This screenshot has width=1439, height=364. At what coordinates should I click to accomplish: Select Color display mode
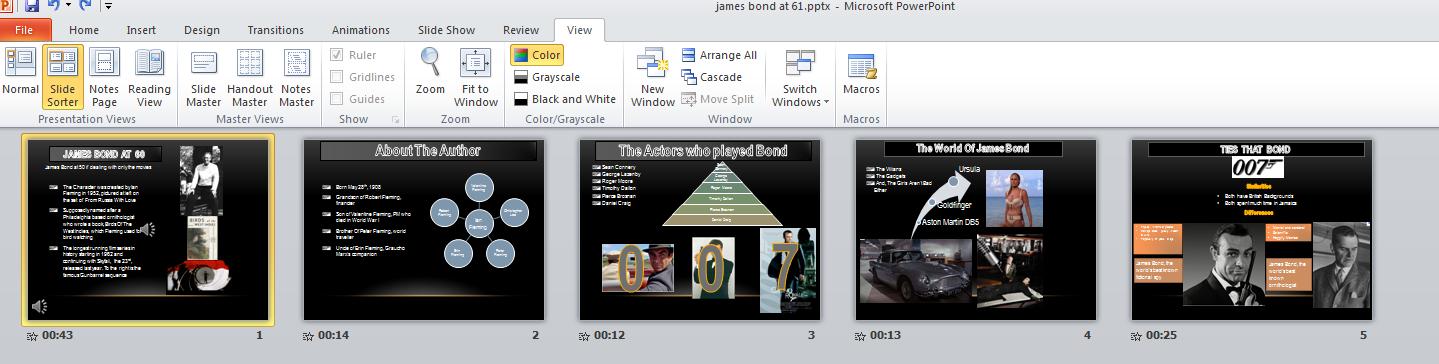pyautogui.click(x=537, y=55)
